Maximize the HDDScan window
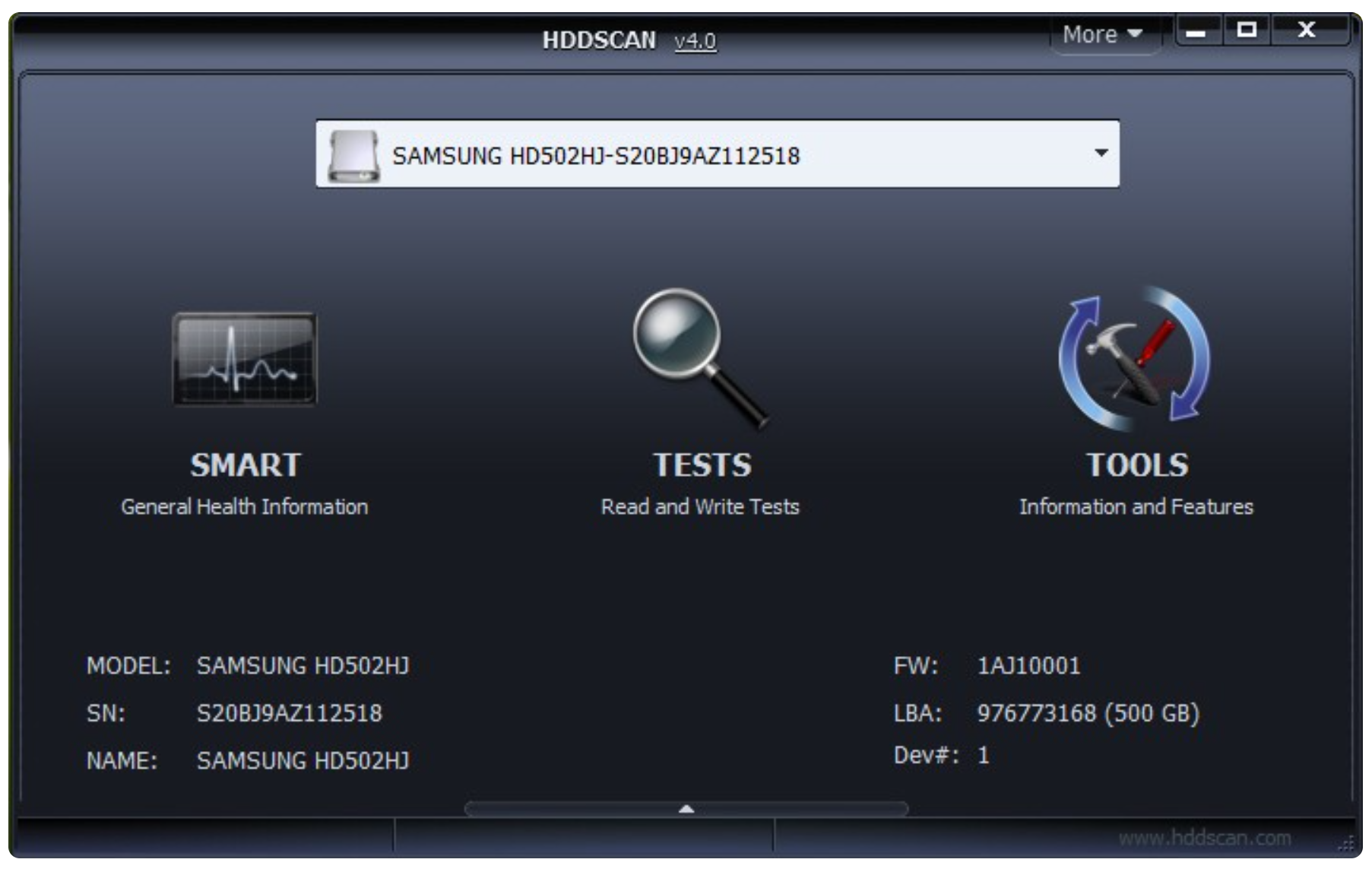The width and height of the screenshot is (1372, 872). coord(1247,31)
